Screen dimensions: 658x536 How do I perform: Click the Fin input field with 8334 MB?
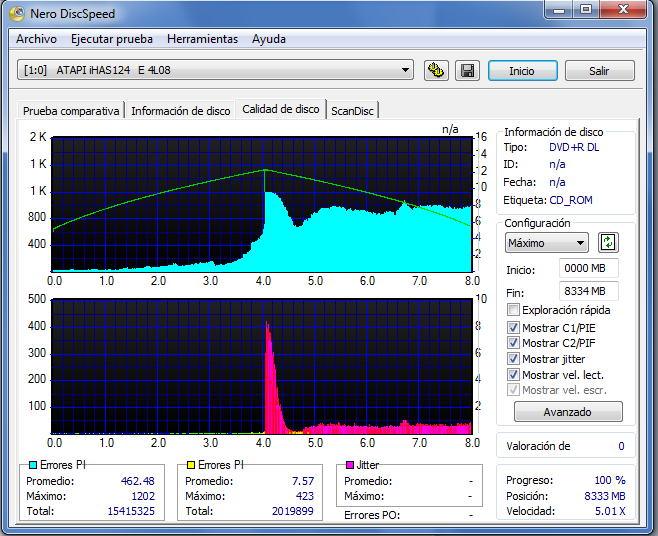point(589,291)
